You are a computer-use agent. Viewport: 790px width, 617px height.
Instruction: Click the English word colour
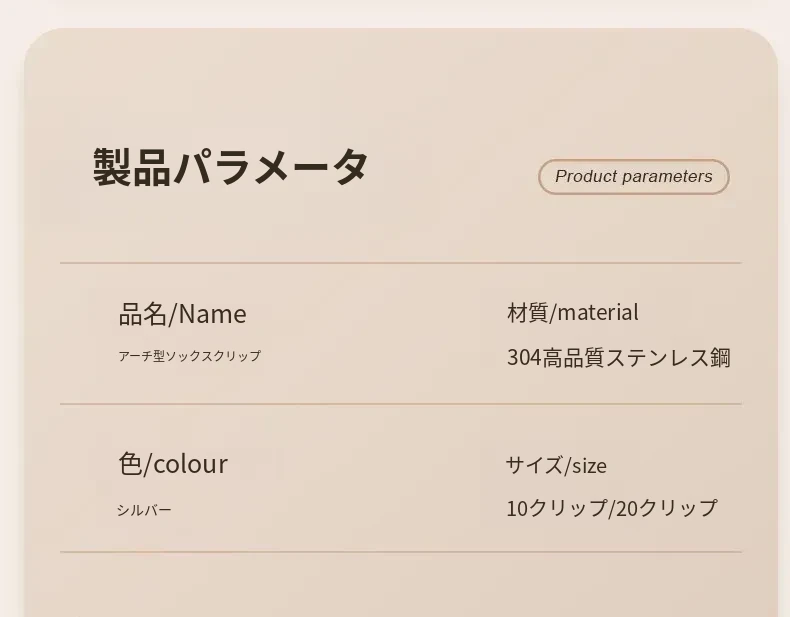coord(190,464)
